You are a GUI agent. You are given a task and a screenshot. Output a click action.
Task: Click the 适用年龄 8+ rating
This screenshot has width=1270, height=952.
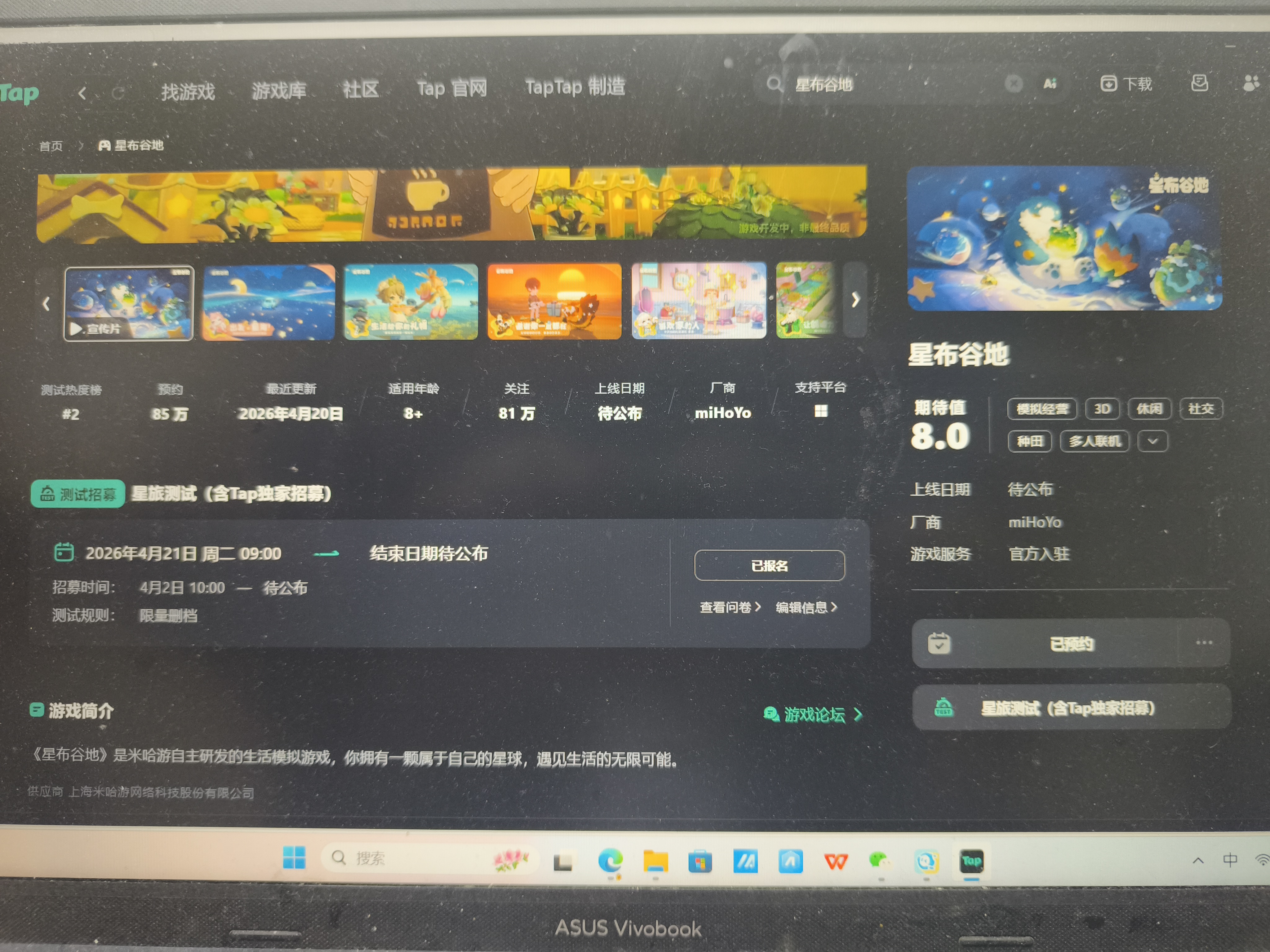point(413,400)
